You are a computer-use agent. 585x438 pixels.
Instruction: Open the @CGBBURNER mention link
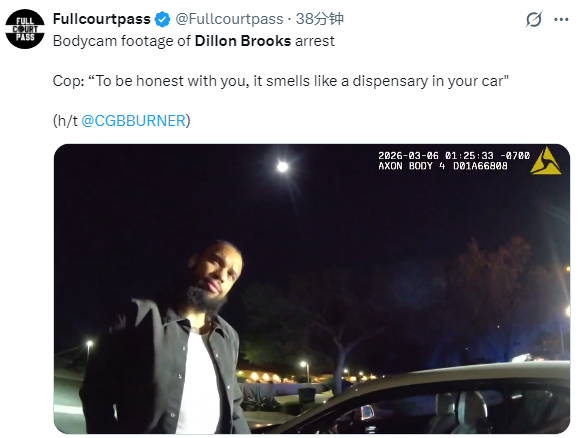(x=133, y=121)
